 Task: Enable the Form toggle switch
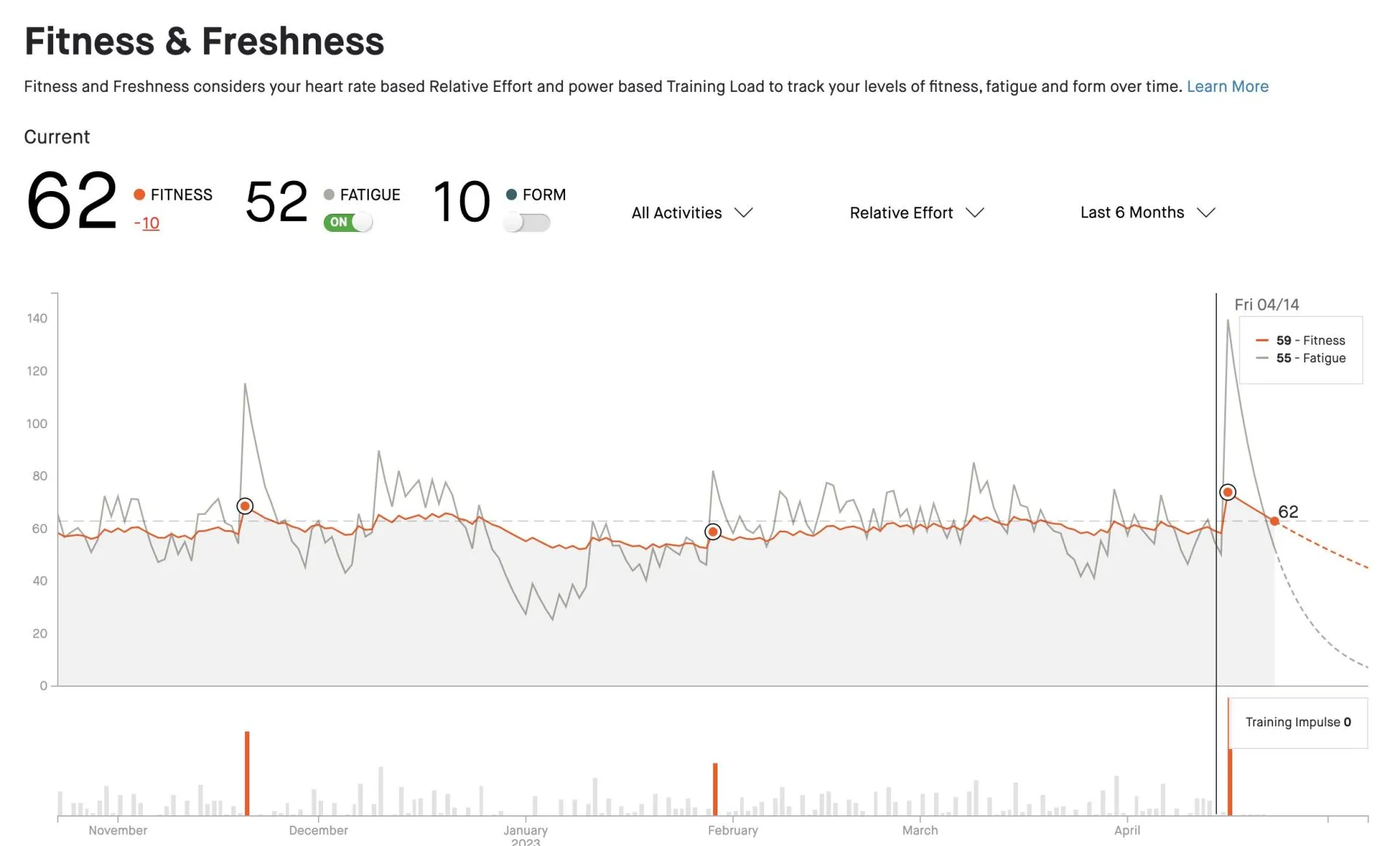pyautogui.click(x=526, y=222)
